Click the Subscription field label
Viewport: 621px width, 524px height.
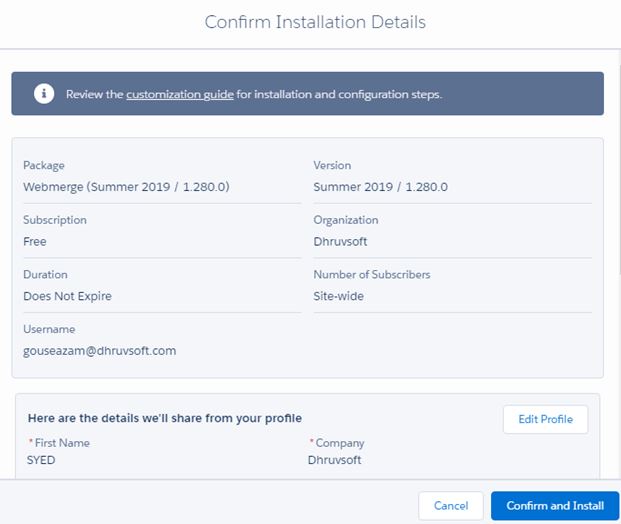point(55,220)
